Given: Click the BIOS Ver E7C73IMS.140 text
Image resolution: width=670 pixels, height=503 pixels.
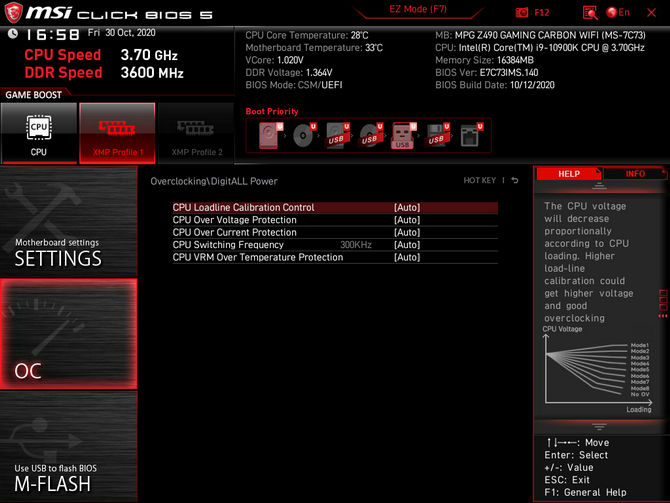Looking at the screenshot, I should 487,73.
